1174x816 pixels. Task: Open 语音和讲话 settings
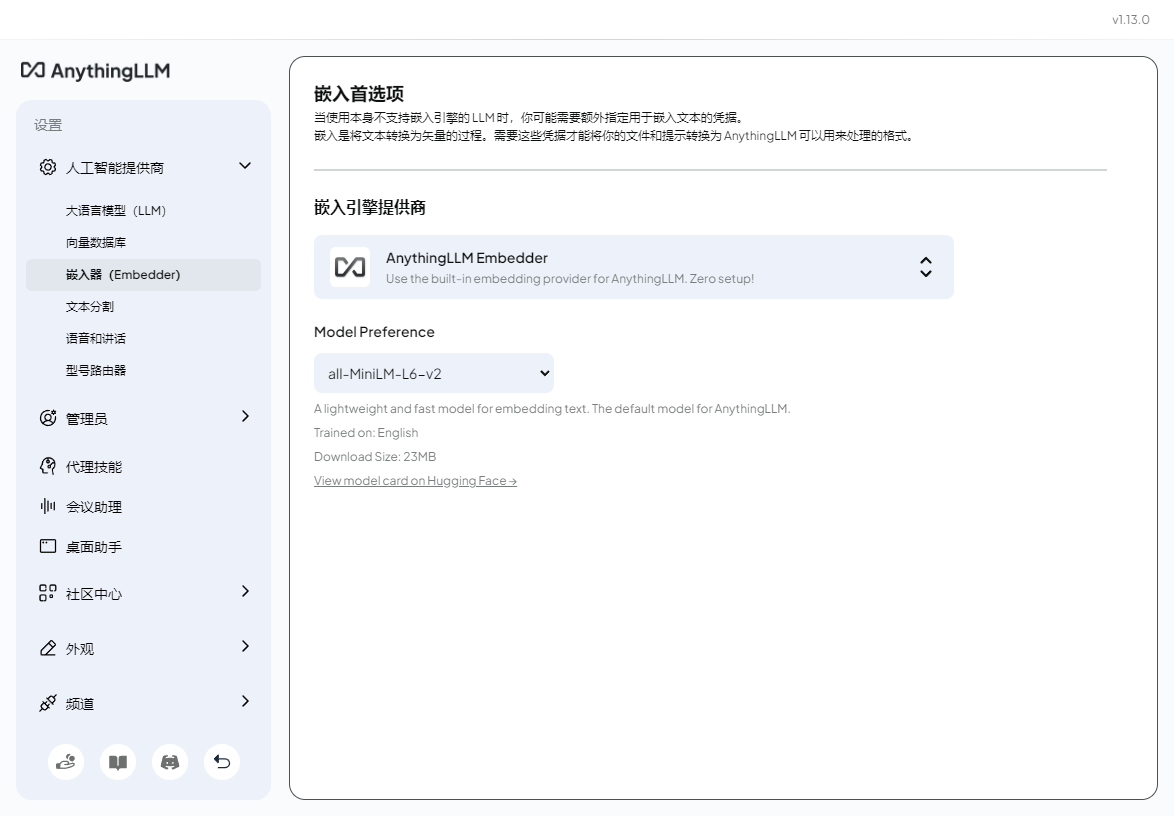click(96, 338)
